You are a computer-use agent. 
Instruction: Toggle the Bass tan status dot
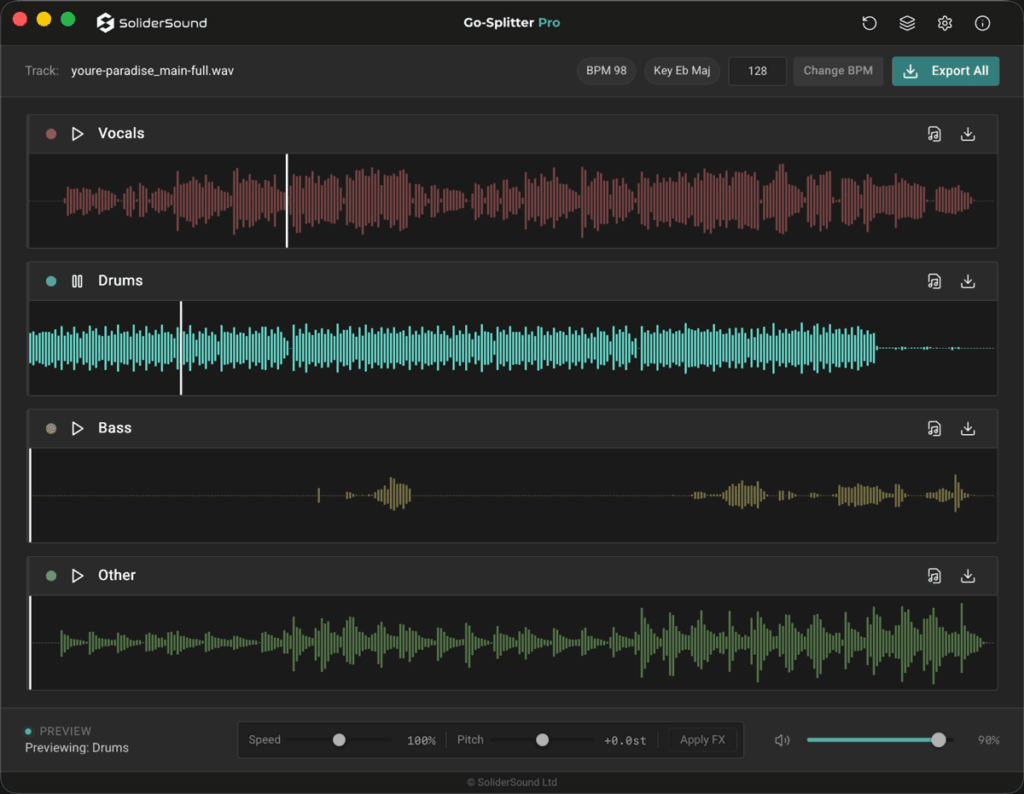(x=51, y=428)
